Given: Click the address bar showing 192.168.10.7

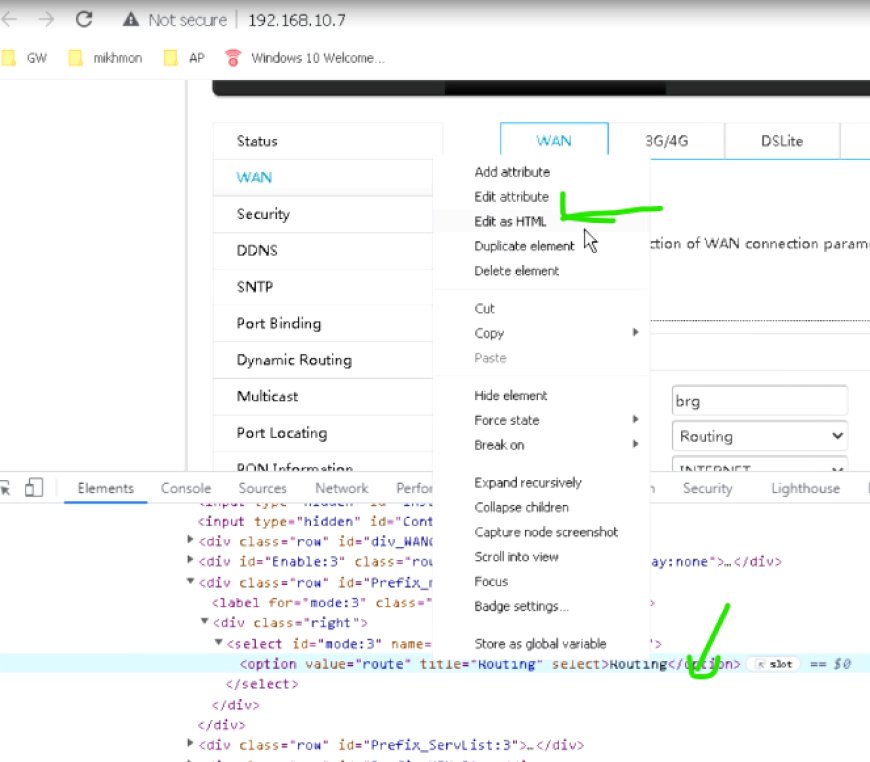Looking at the screenshot, I should pos(296,21).
